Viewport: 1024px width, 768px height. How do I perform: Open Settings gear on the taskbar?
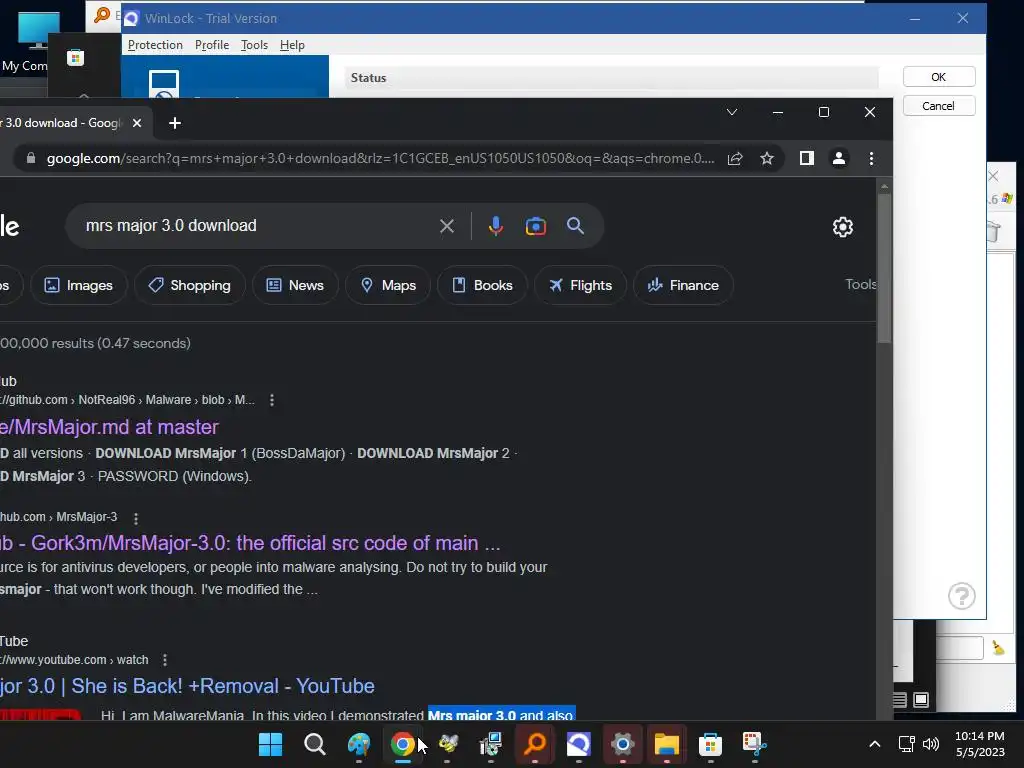[x=622, y=744]
